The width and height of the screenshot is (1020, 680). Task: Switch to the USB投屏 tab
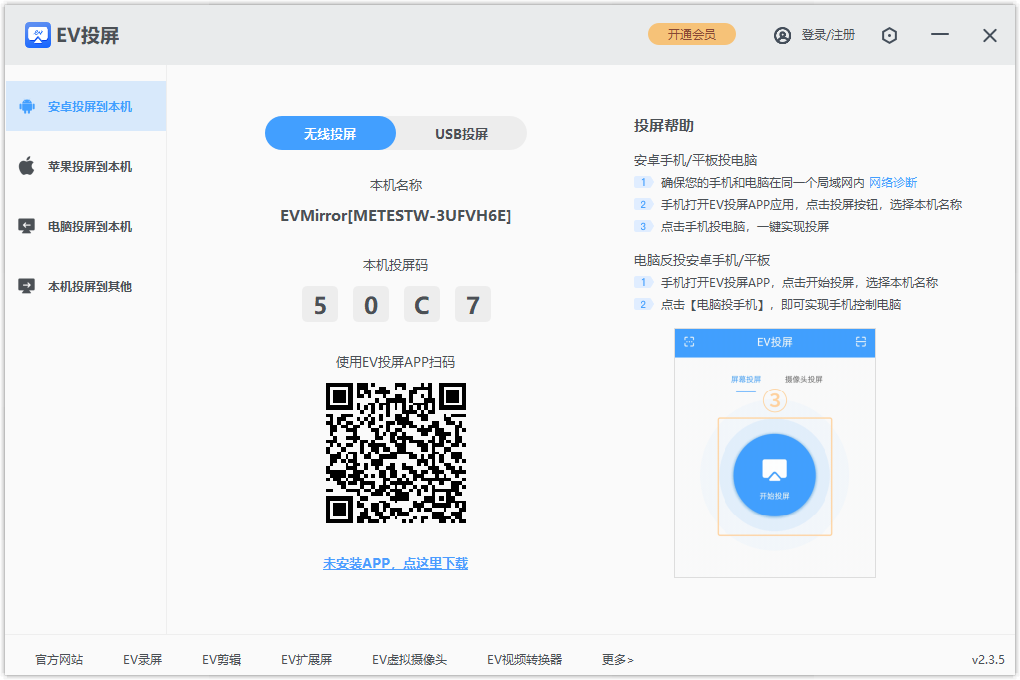point(460,132)
